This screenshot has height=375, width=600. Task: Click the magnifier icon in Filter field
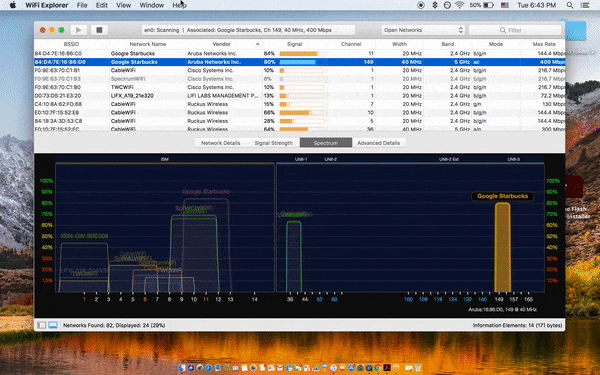tap(502, 30)
